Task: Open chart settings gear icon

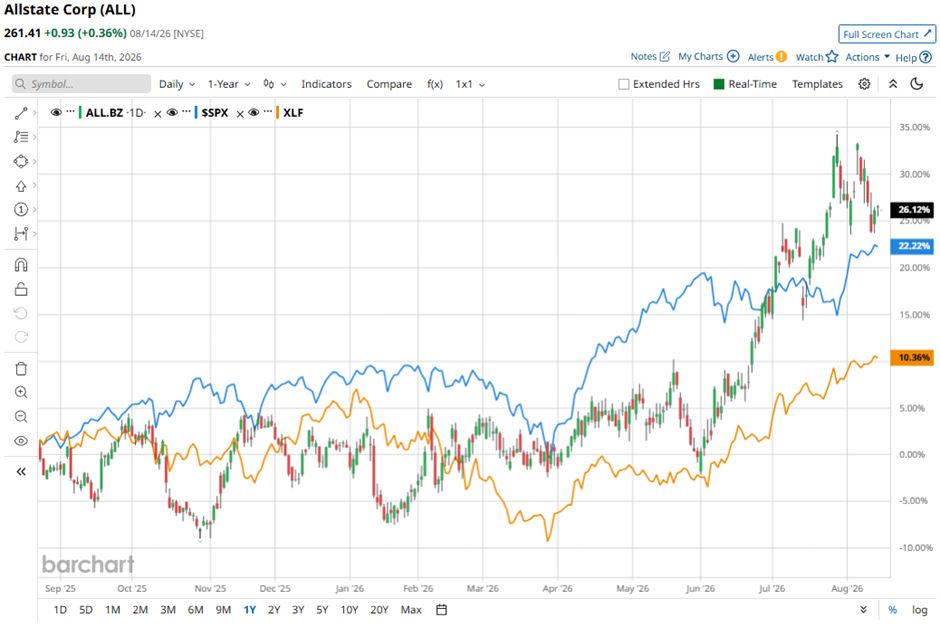Action: coord(864,84)
